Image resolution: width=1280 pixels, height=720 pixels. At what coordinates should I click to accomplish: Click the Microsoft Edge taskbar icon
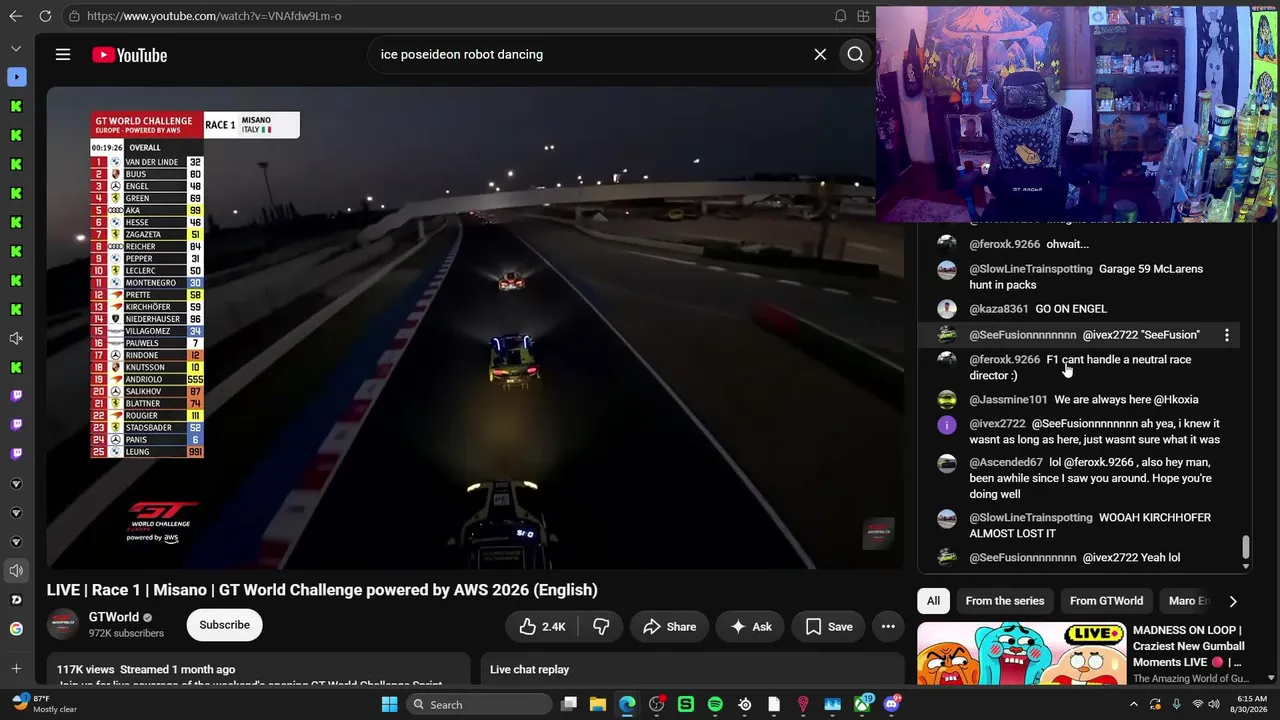click(627, 705)
